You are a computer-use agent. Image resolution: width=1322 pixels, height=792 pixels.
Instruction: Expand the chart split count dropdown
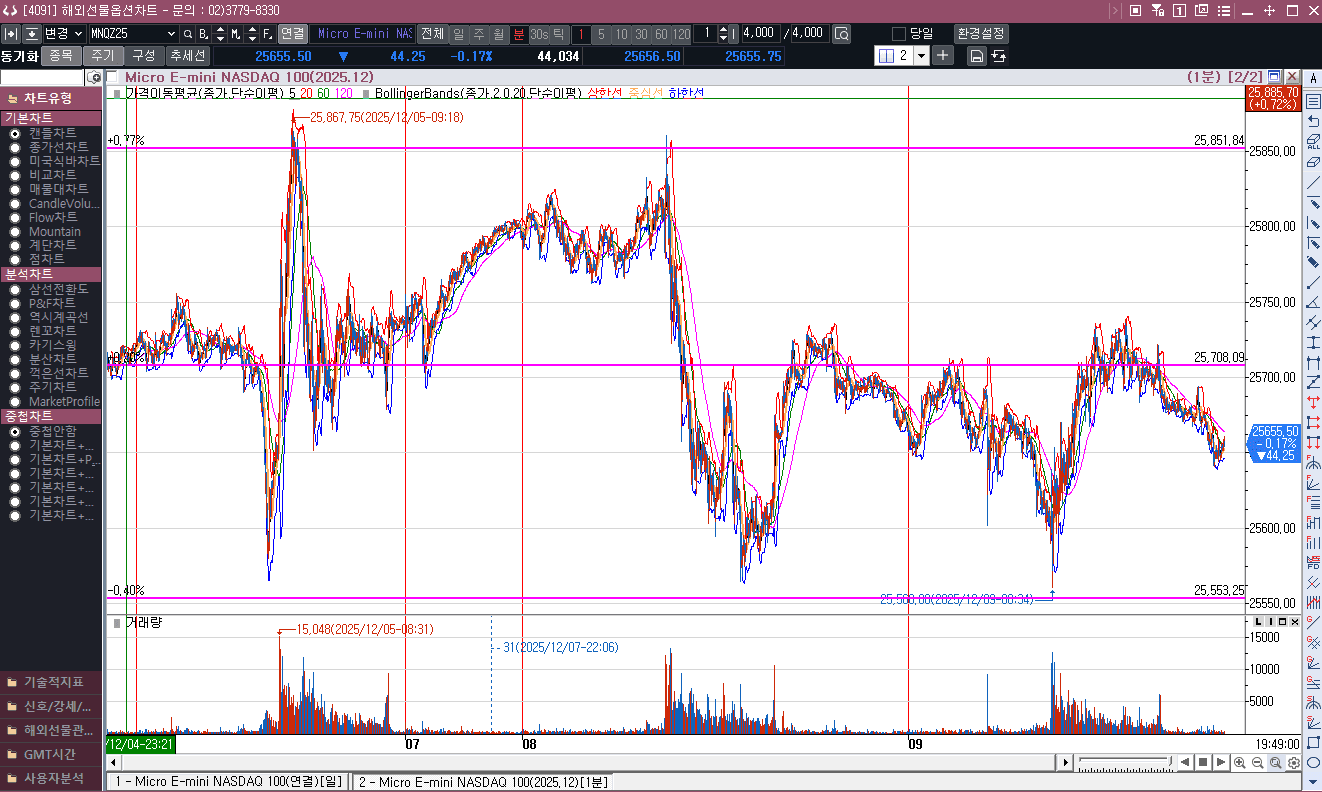(x=922, y=56)
